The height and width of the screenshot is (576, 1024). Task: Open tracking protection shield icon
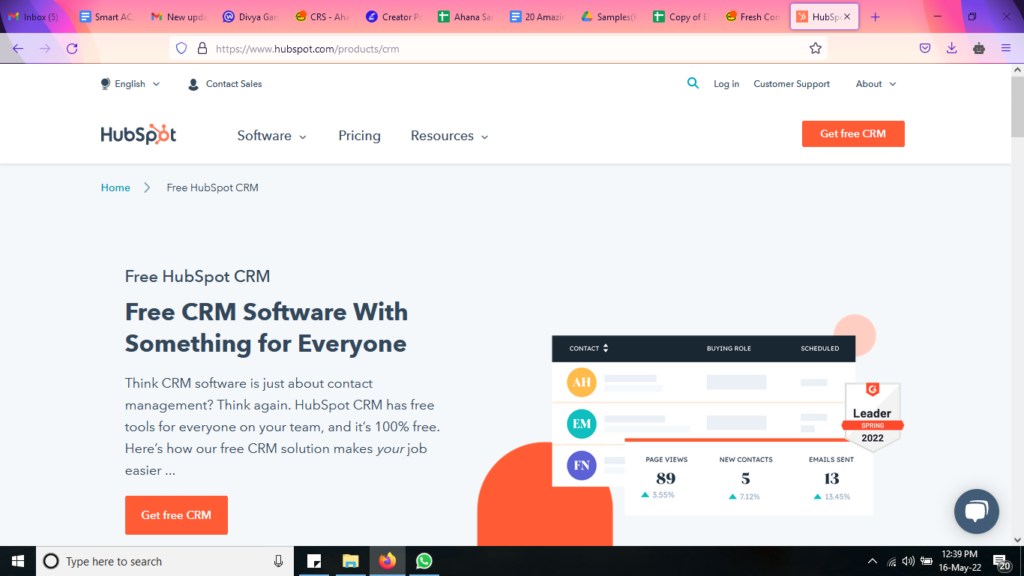pyautogui.click(x=182, y=48)
